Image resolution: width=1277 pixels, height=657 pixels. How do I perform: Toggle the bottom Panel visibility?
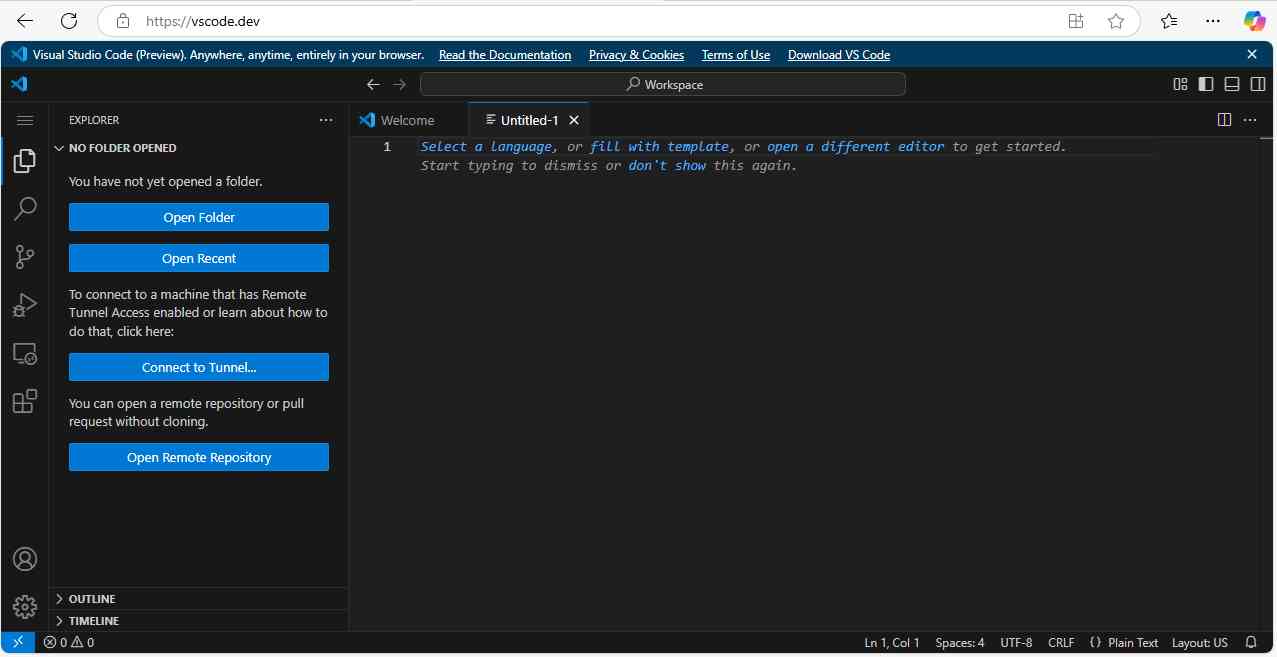click(1232, 85)
